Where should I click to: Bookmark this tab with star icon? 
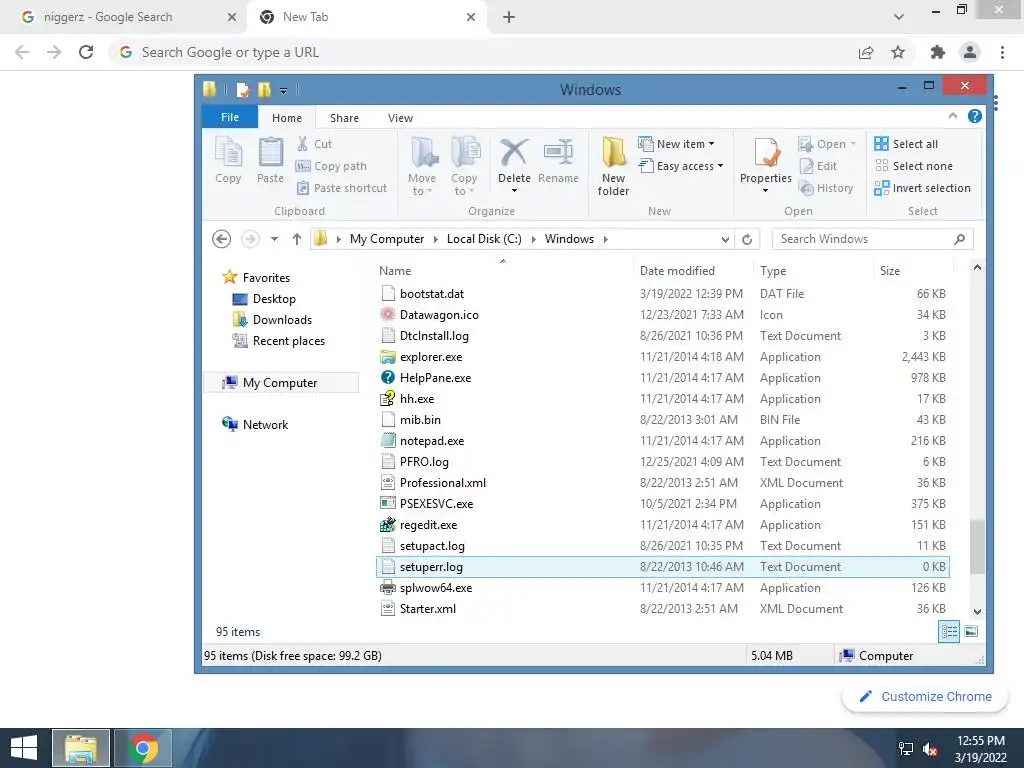click(x=898, y=52)
